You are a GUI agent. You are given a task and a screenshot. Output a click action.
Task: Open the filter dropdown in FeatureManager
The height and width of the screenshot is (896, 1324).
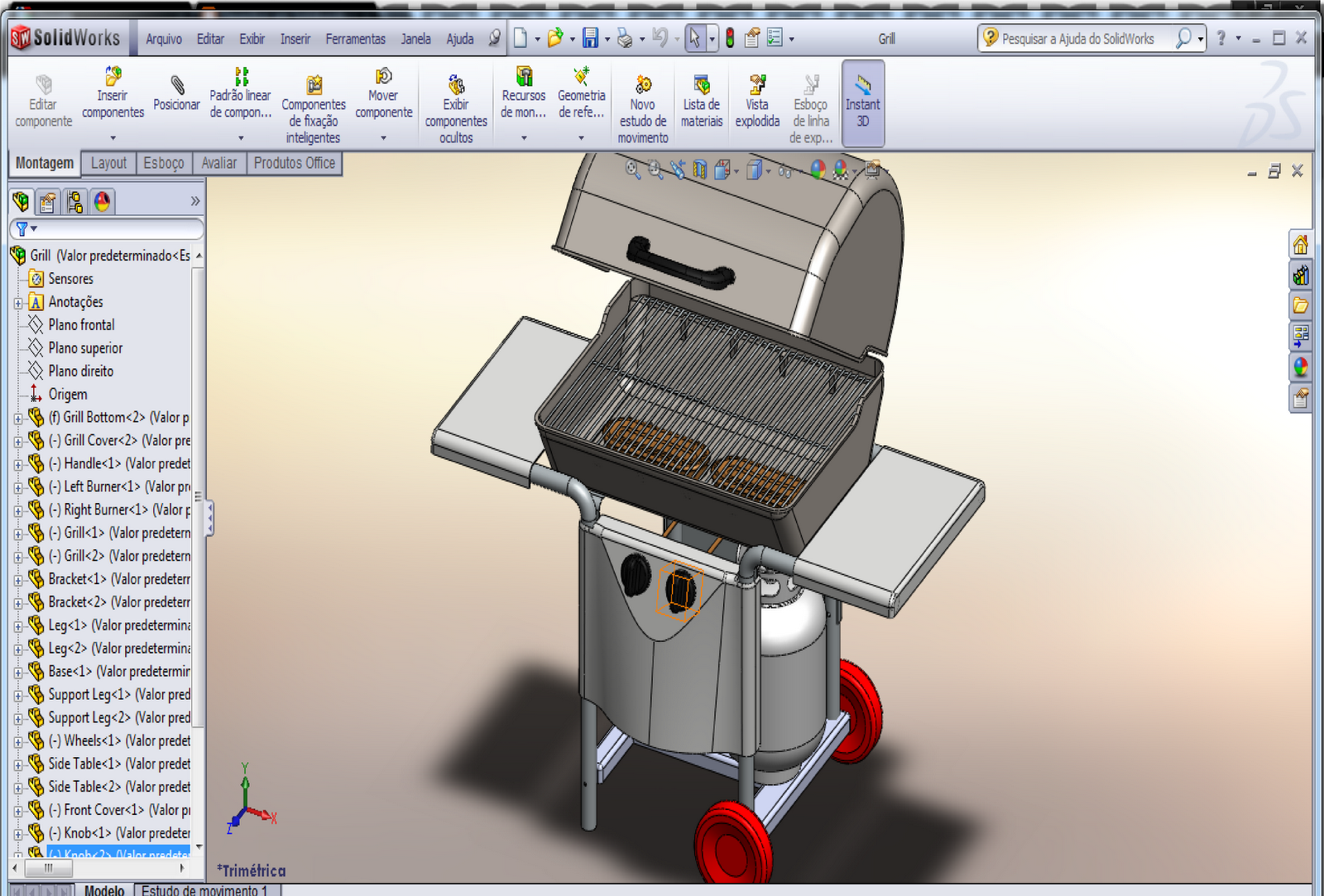pyautogui.click(x=34, y=229)
